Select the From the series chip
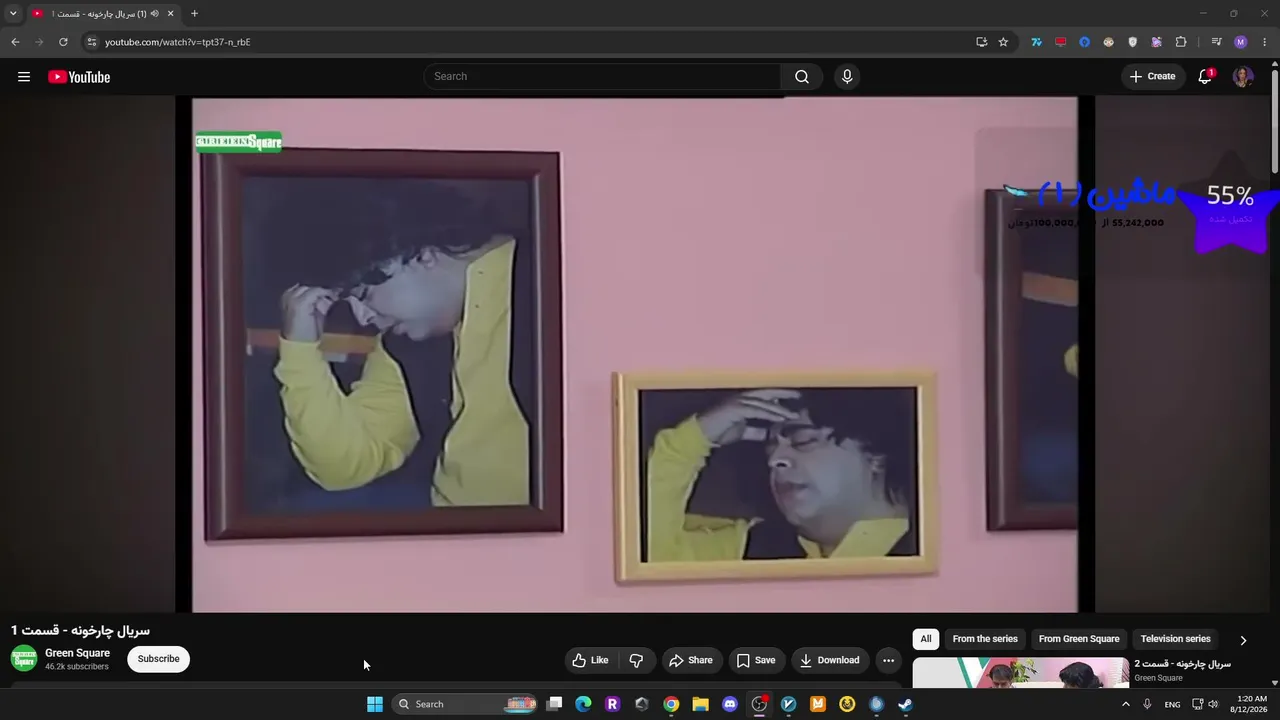 pos(985,639)
